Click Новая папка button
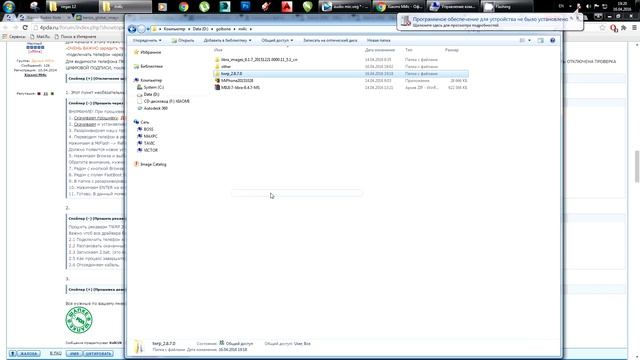Screen dimensions: 640x360 coord(378,40)
